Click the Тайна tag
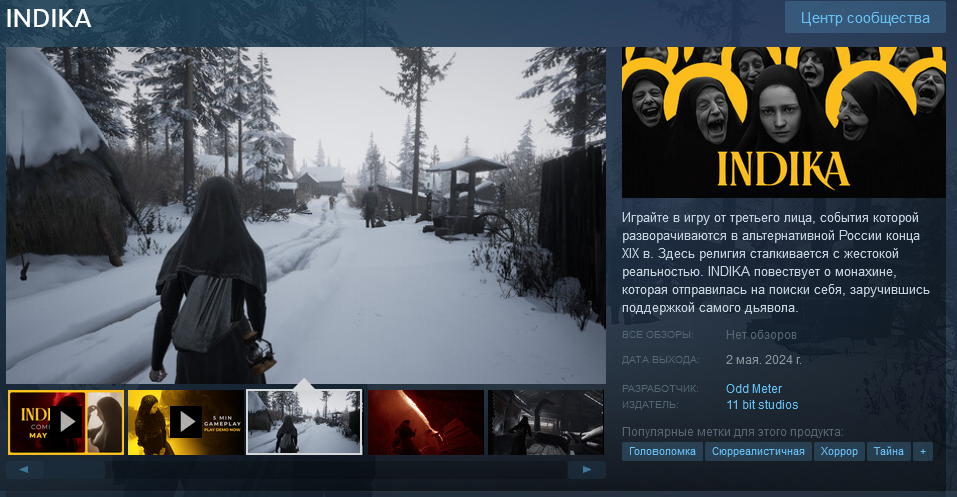This screenshot has height=497, width=957. pyautogui.click(x=888, y=451)
